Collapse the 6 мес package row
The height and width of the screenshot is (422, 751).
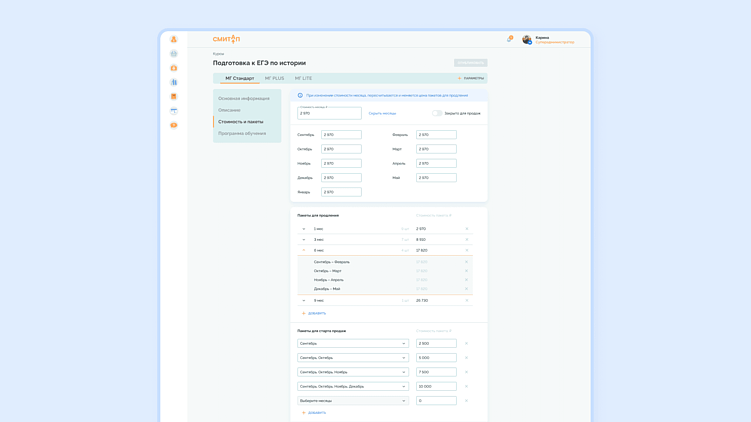(x=304, y=251)
